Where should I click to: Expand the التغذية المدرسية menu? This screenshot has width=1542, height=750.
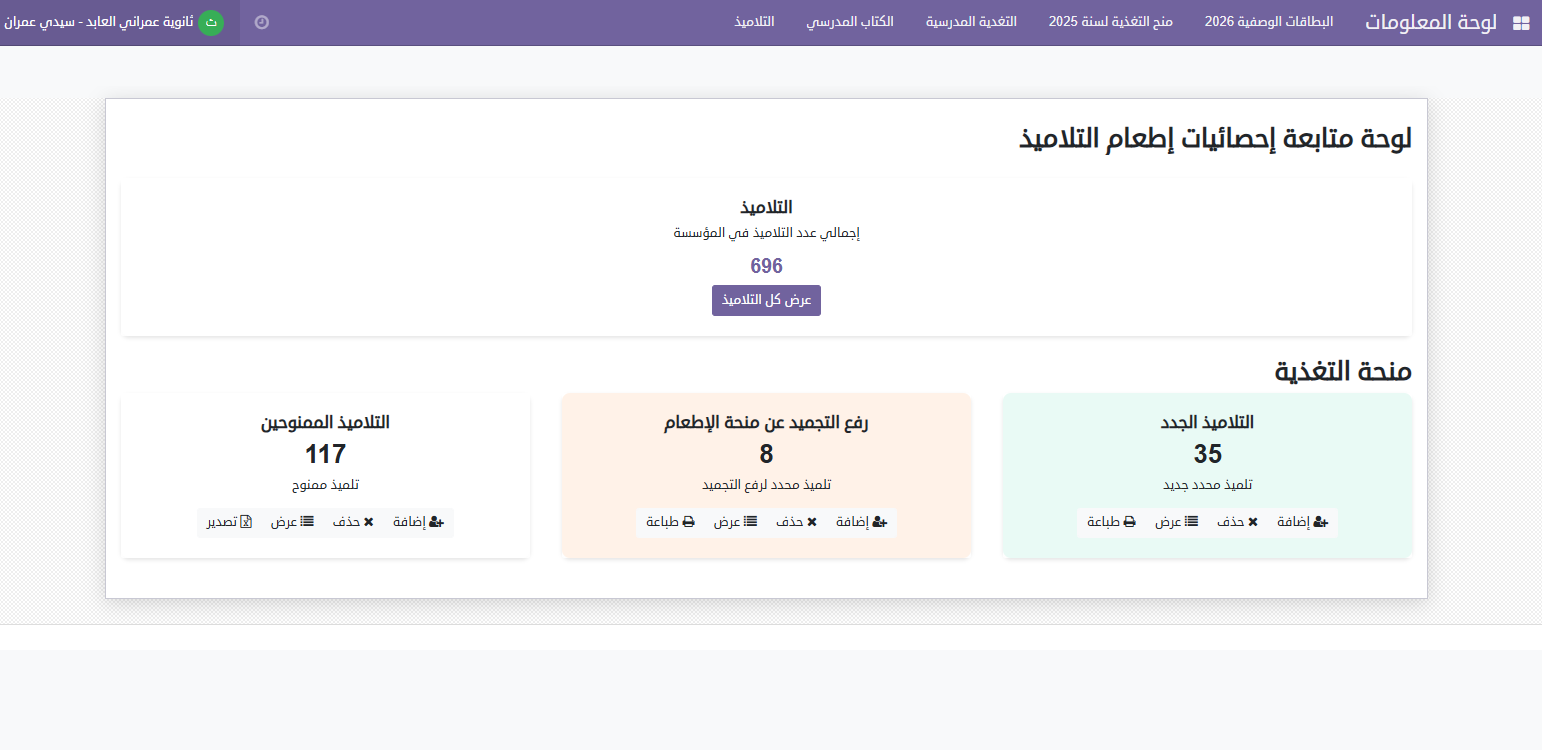(971, 22)
